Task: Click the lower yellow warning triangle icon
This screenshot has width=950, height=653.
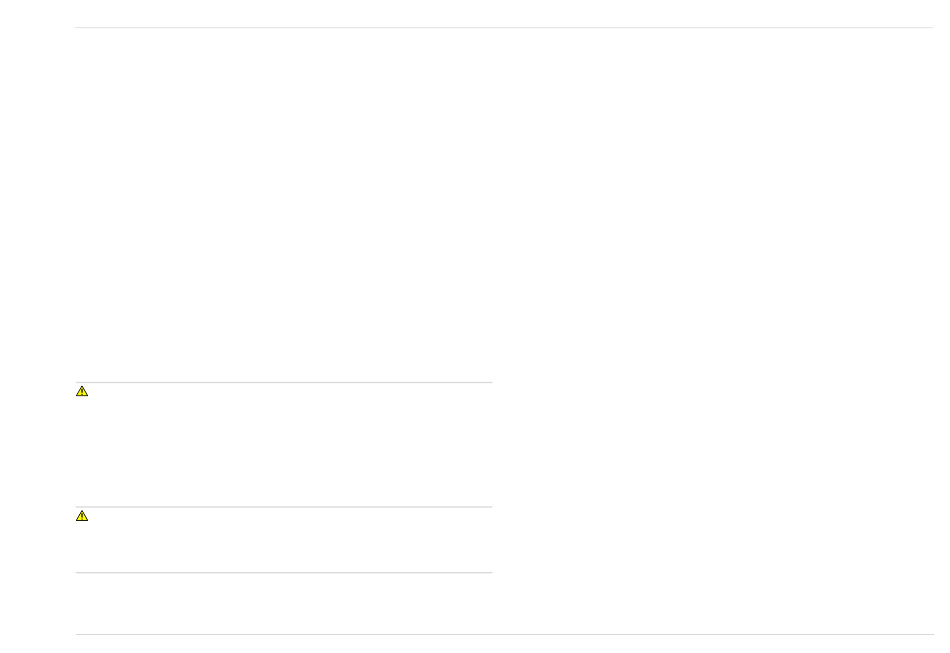Action: (x=82, y=515)
